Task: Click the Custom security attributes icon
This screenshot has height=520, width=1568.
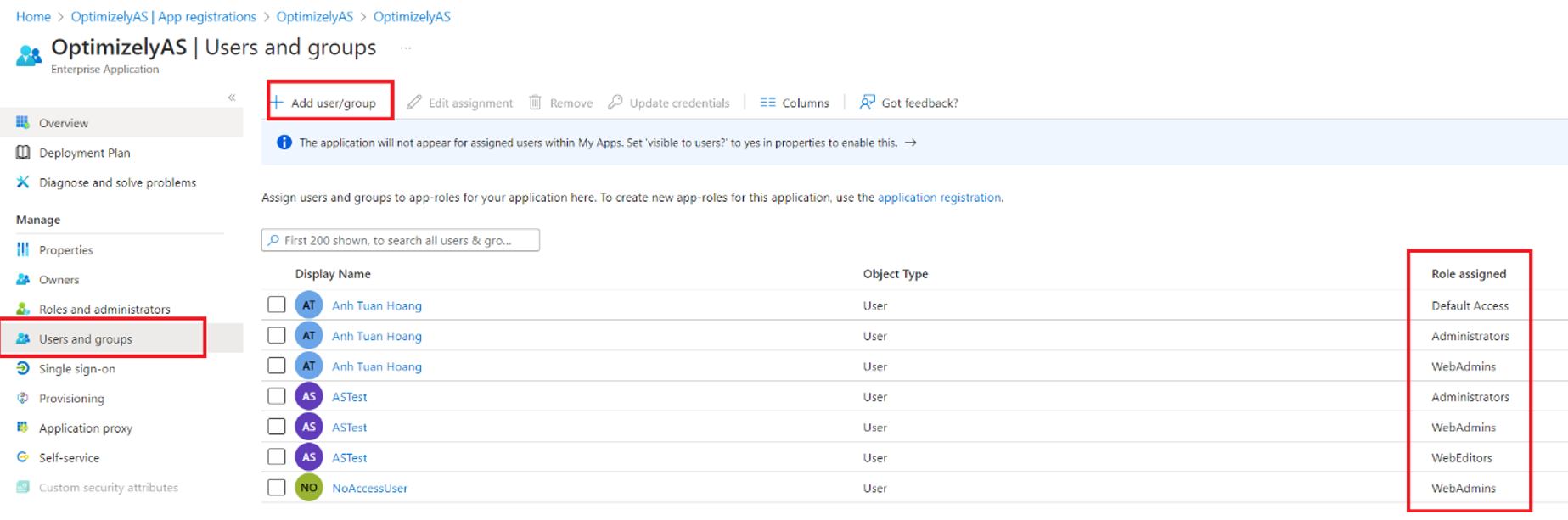Action: point(23,487)
